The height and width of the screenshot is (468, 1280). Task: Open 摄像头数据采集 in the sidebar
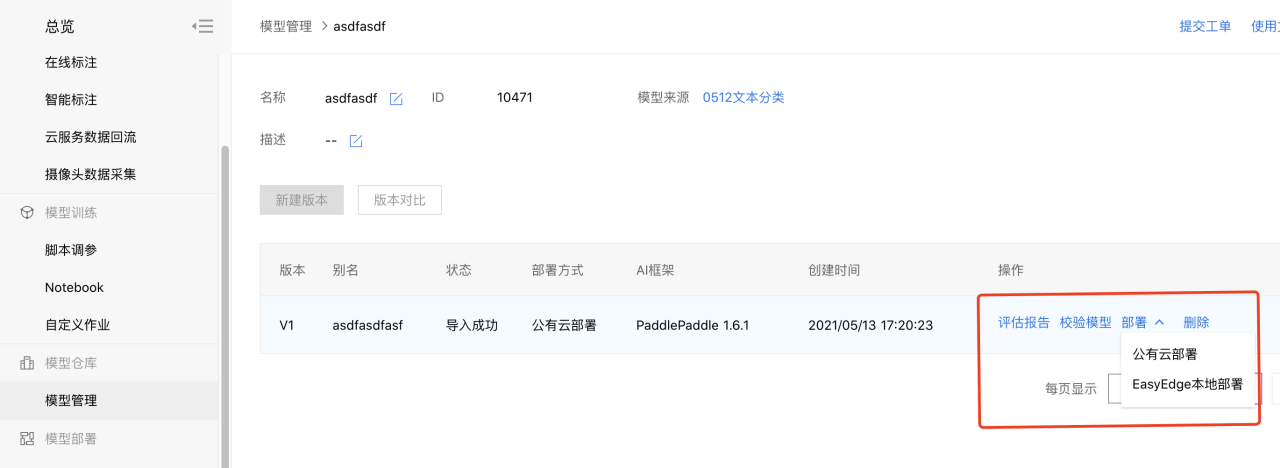point(91,174)
